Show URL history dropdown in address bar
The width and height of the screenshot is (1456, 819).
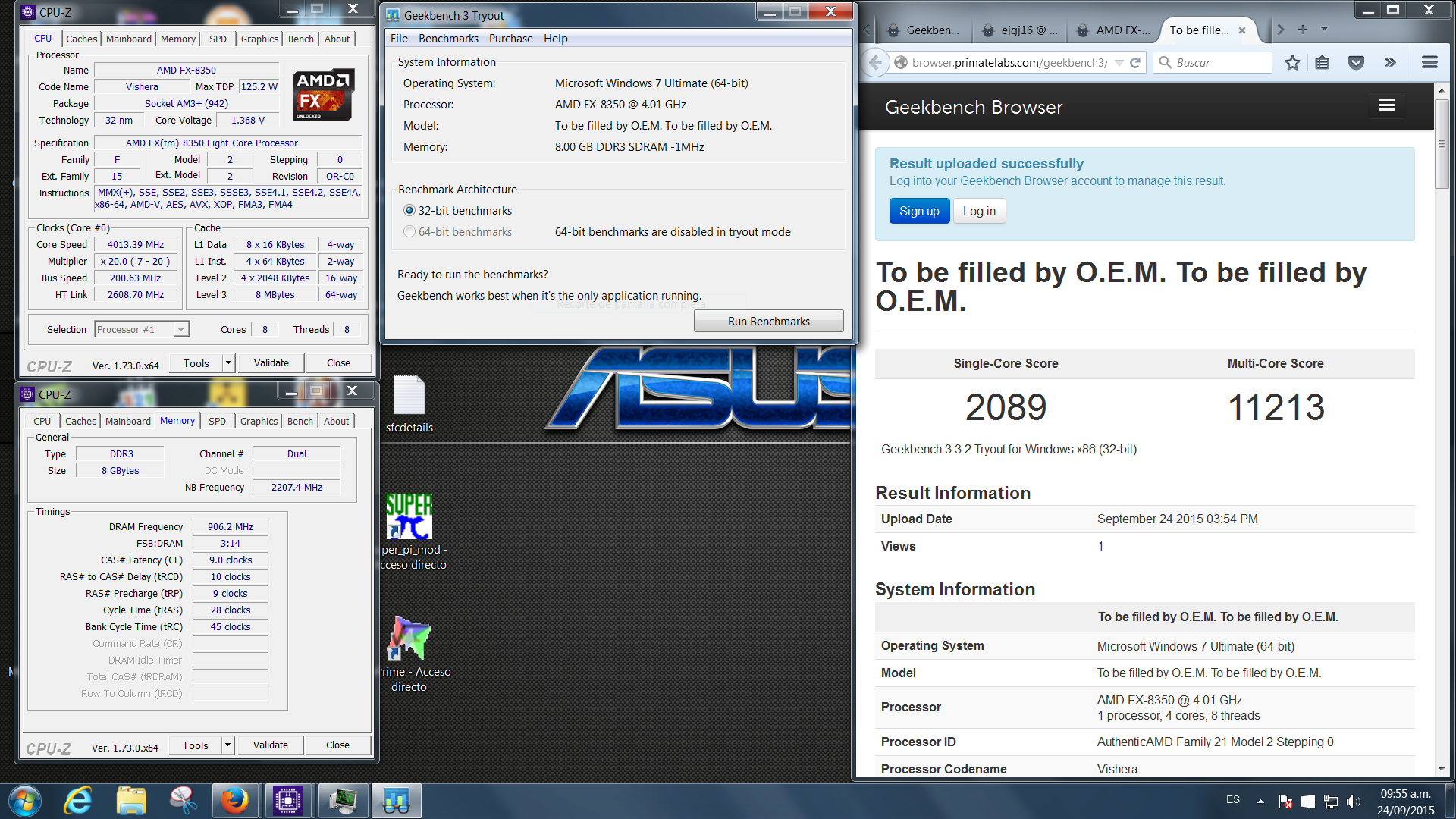tap(1119, 63)
